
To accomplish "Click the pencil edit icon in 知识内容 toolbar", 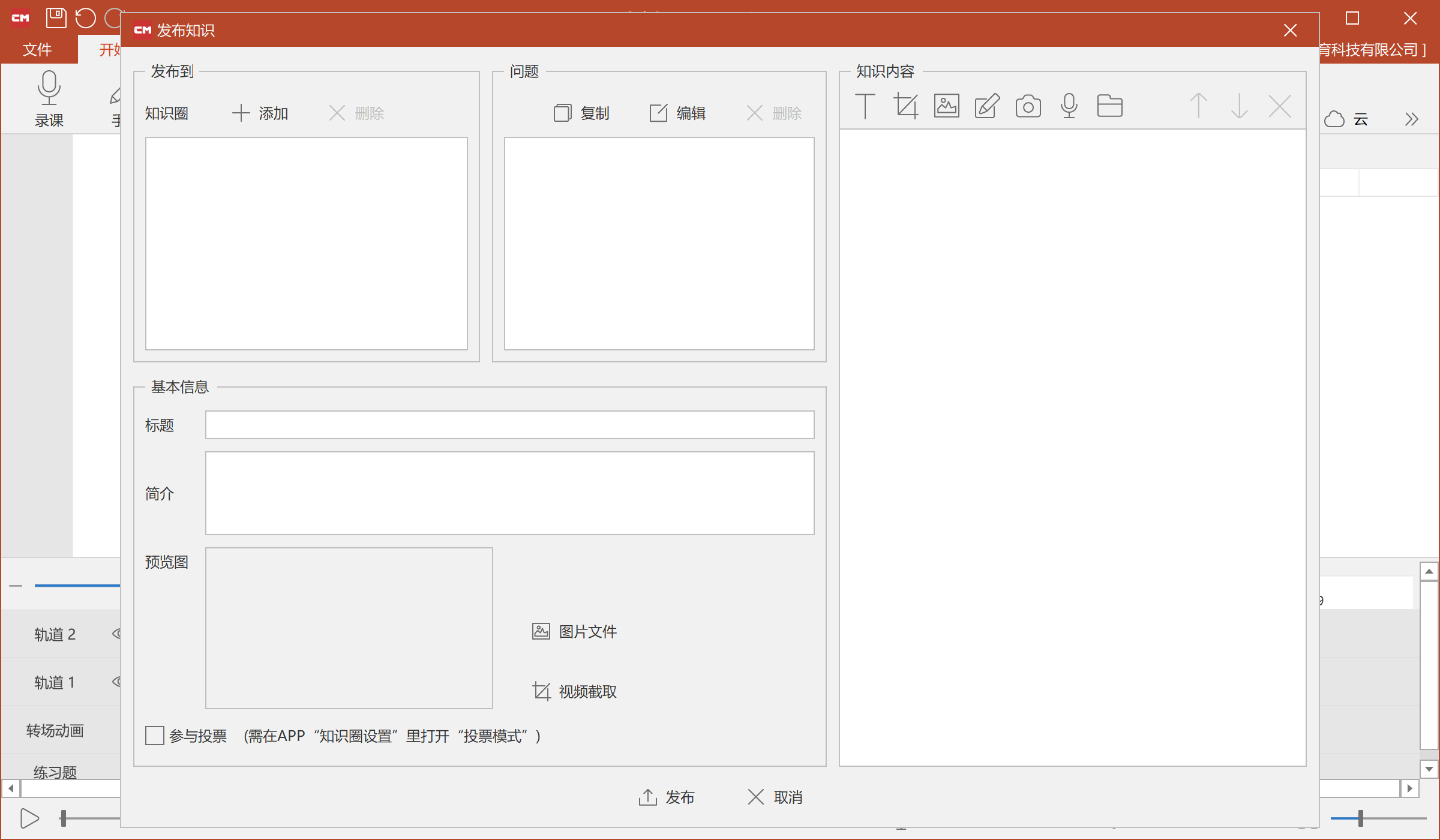I will tap(987, 106).
